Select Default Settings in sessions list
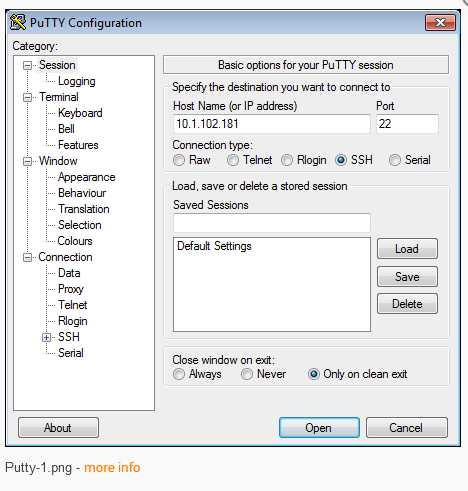 (x=214, y=246)
